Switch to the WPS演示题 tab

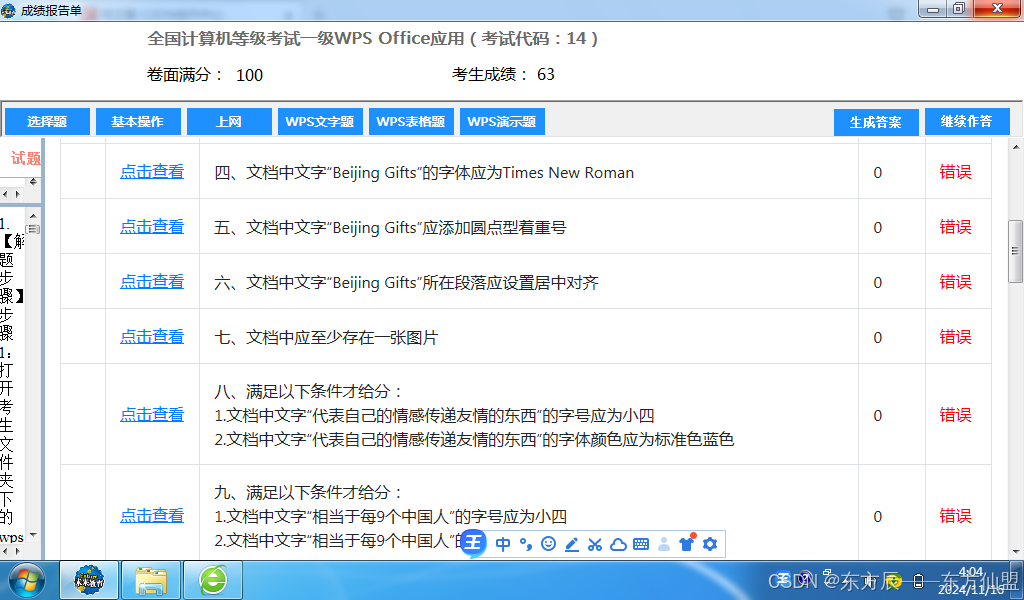tap(502, 121)
